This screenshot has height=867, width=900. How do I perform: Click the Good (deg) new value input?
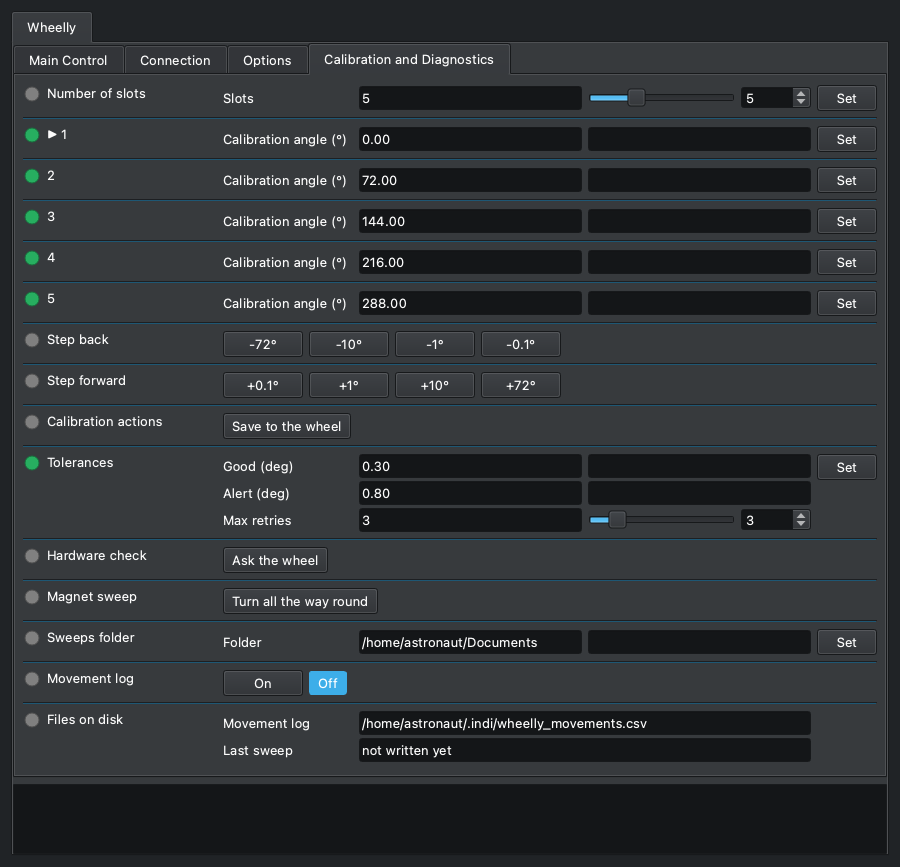tap(699, 466)
